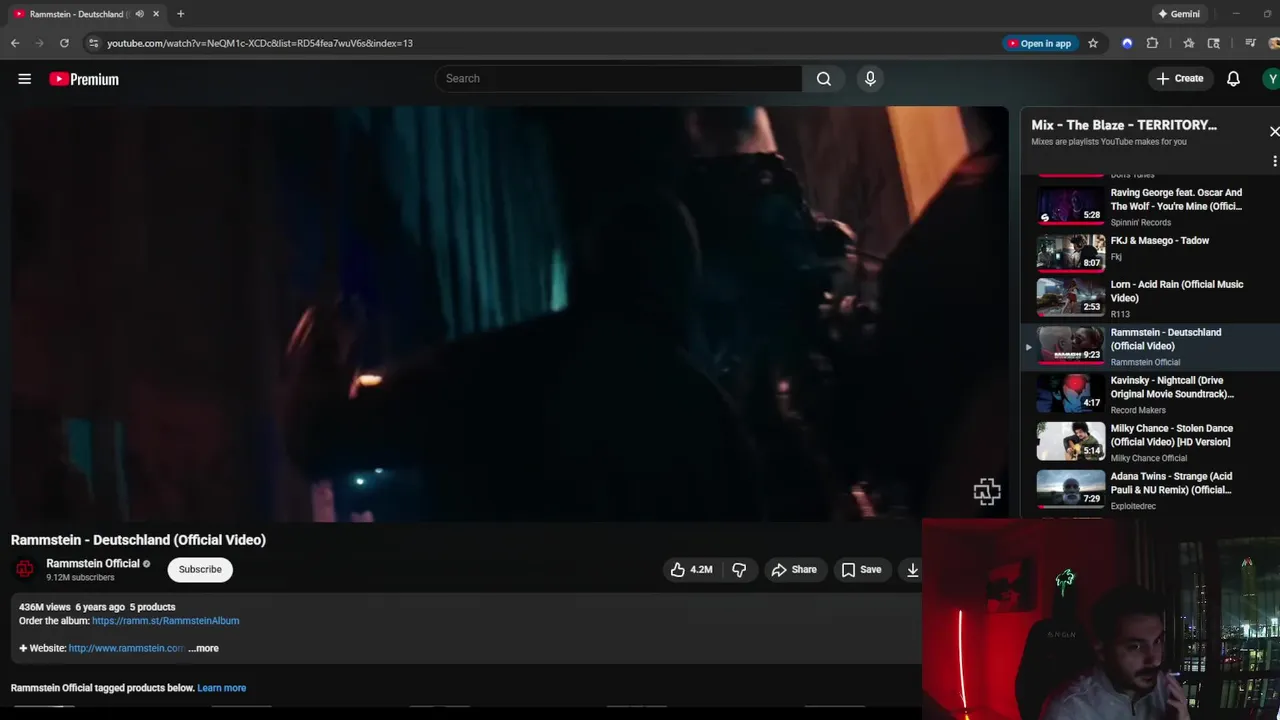
Task: Go to YouTube Premium home logo
Action: 84,79
